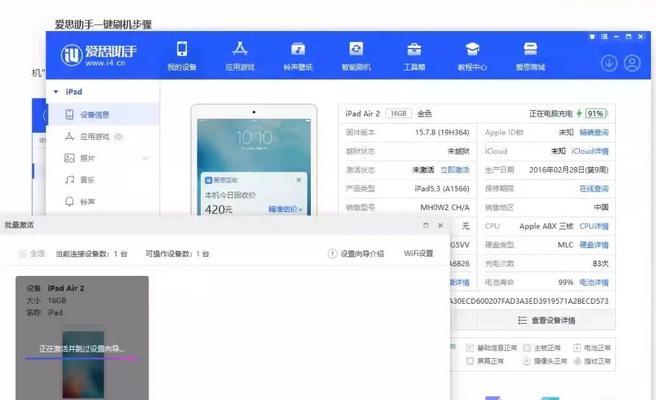This screenshot has height=400, width=656.
Task: Click the 精确查询 link for Apple ID lock
Action: [594, 132]
